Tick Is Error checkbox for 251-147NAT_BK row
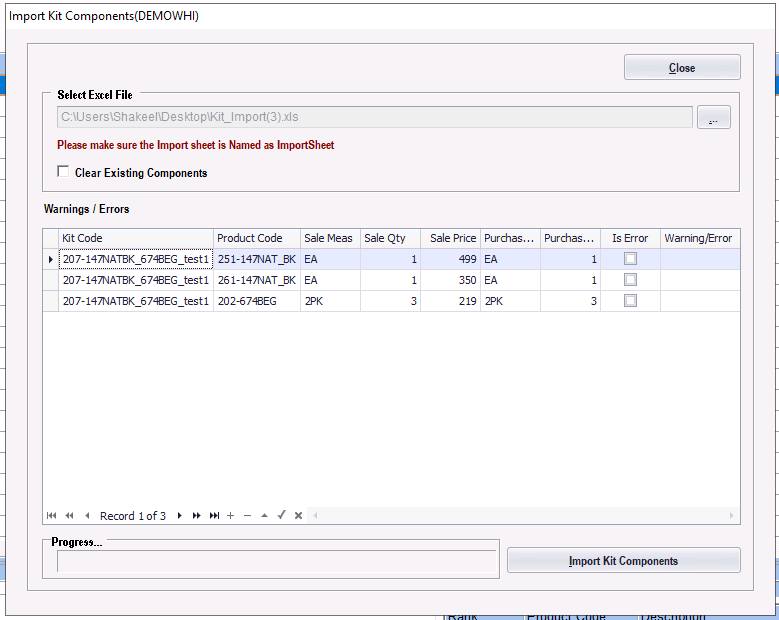The width and height of the screenshot is (779, 620). (630, 259)
